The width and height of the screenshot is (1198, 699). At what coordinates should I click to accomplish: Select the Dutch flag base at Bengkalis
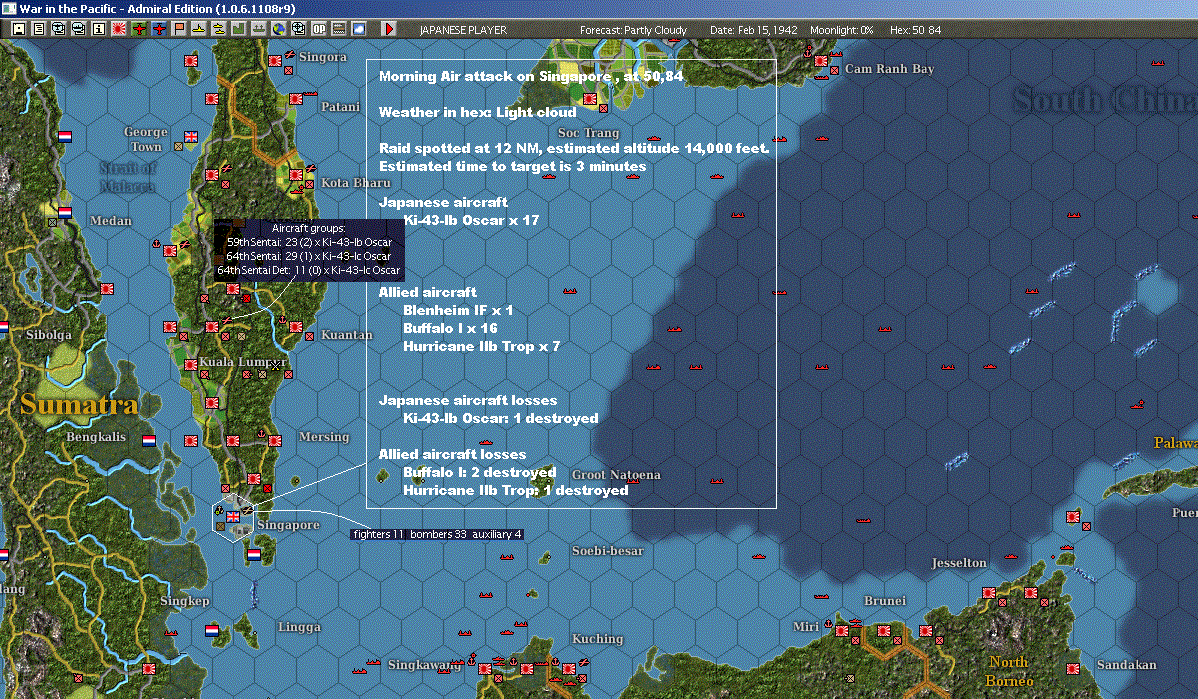[149, 441]
